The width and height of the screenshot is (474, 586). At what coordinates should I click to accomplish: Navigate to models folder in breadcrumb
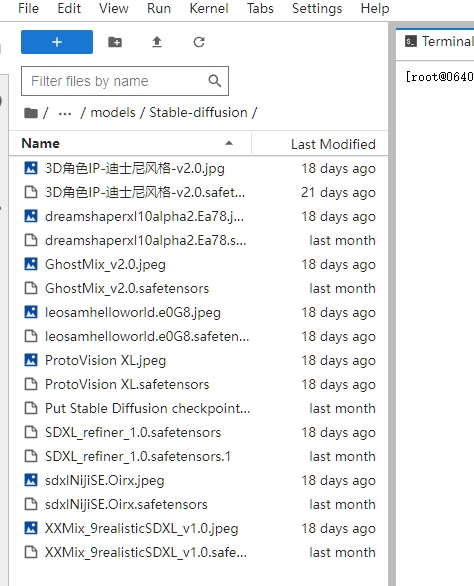click(x=113, y=112)
